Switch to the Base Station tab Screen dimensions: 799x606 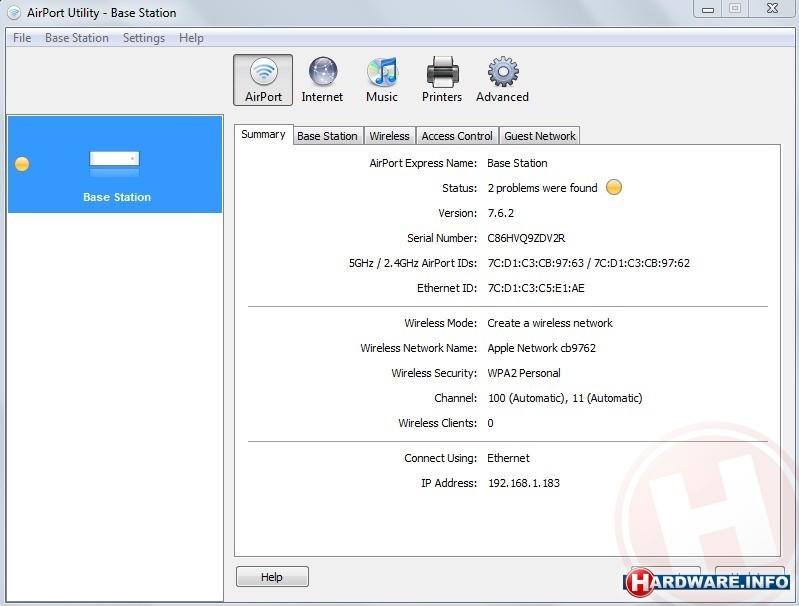pyautogui.click(x=327, y=136)
